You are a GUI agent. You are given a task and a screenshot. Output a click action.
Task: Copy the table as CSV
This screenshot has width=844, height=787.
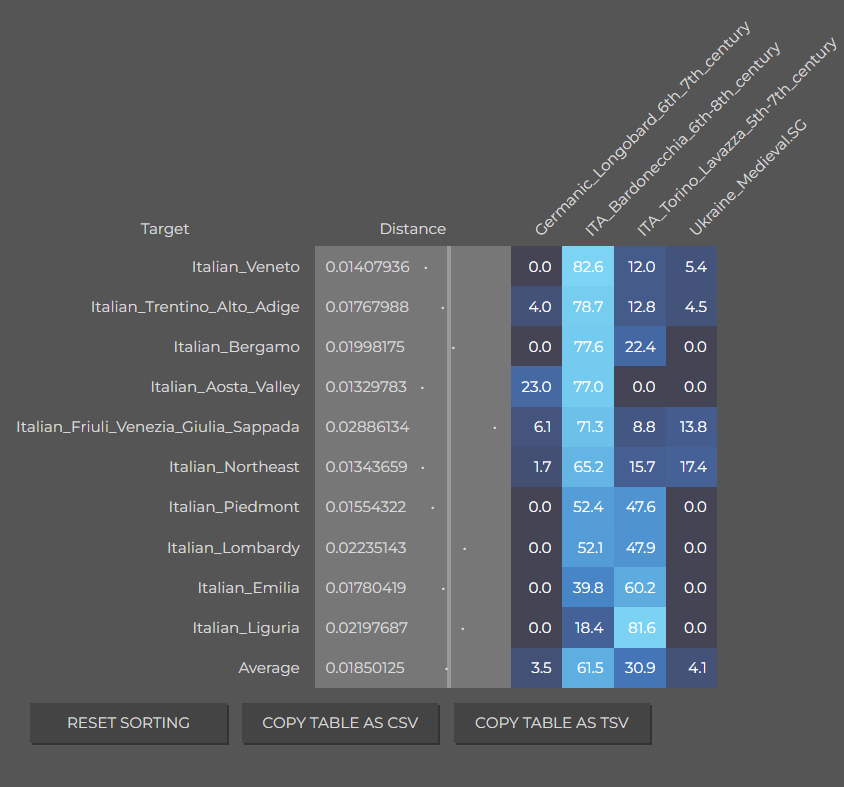click(x=340, y=723)
